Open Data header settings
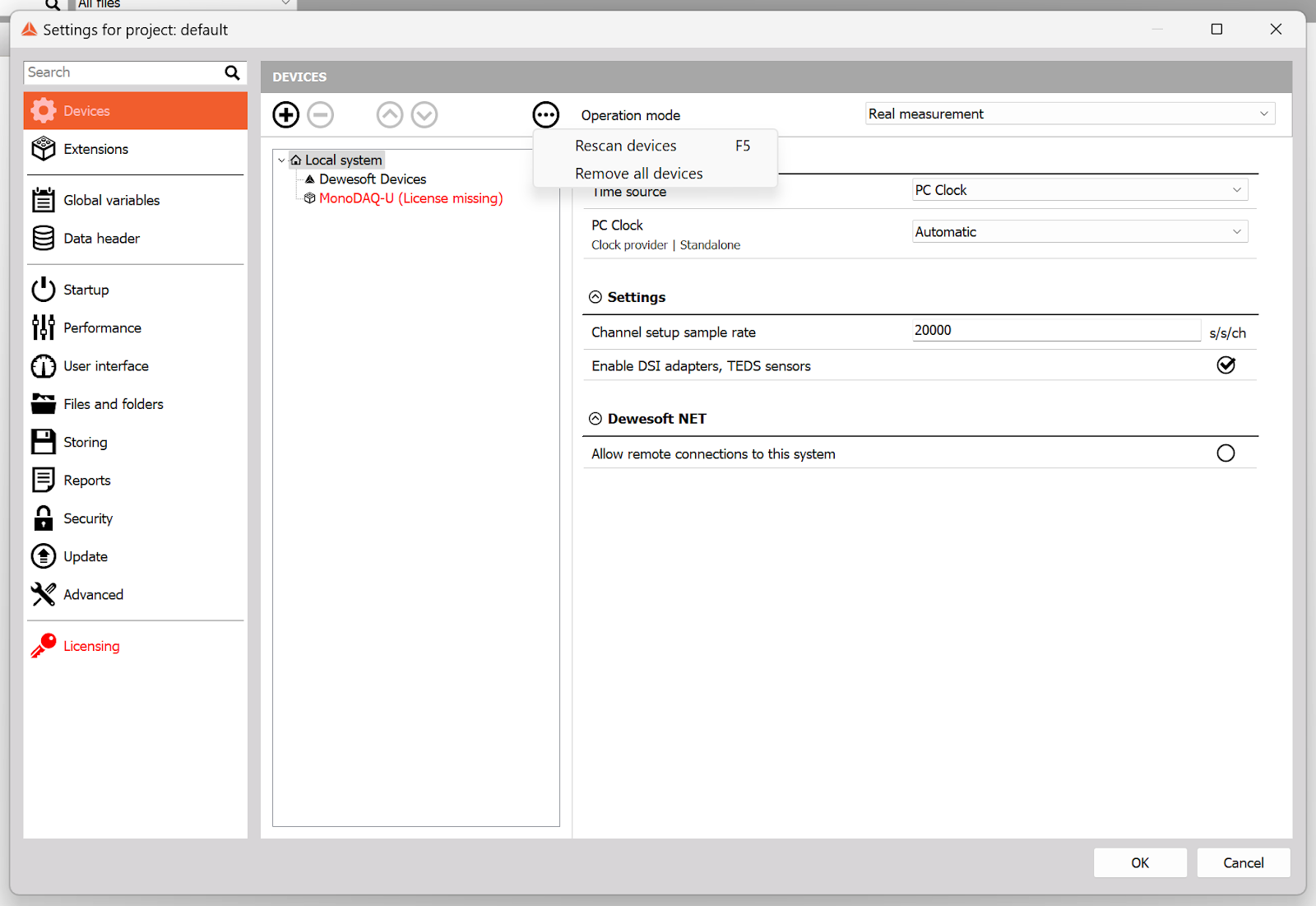1316x906 pixels. (136, 239)
